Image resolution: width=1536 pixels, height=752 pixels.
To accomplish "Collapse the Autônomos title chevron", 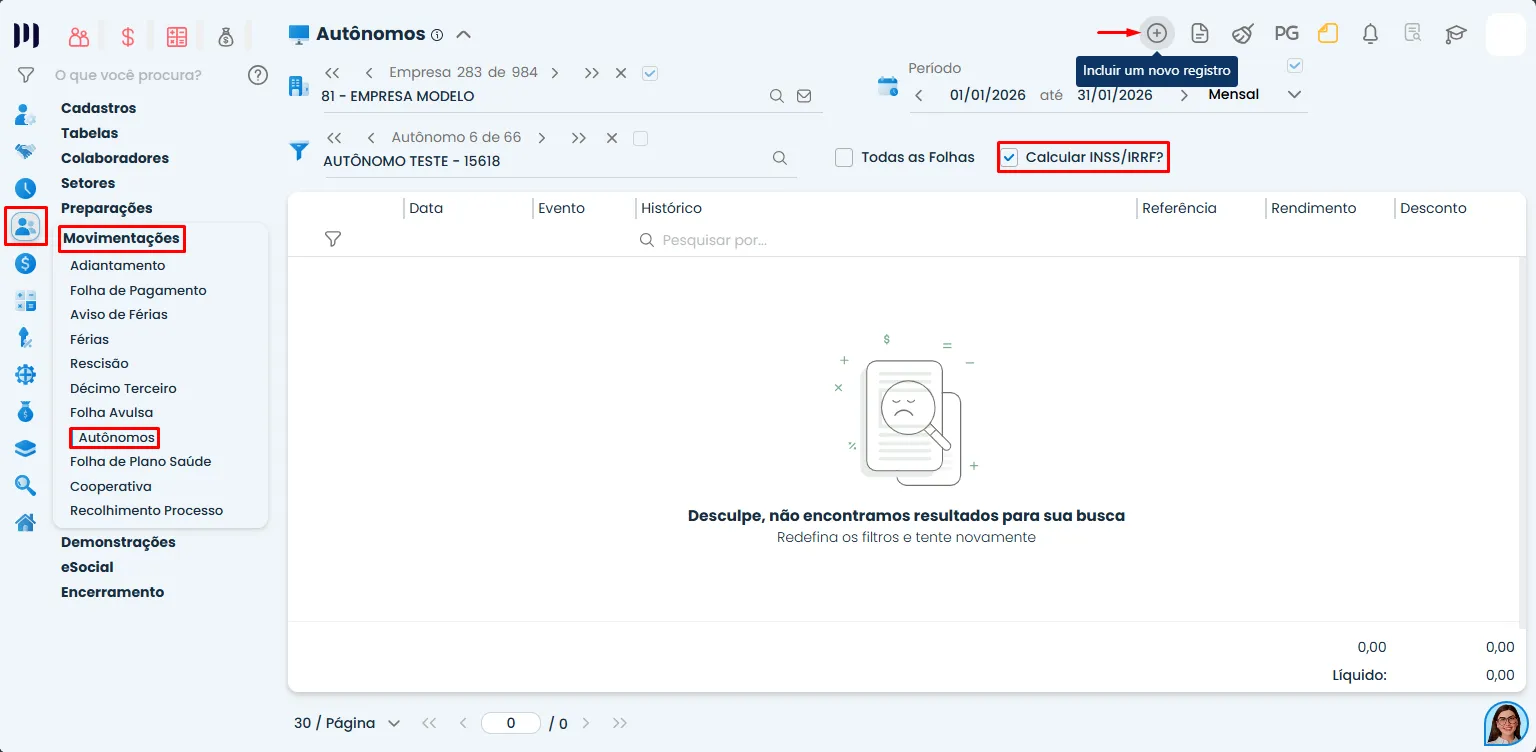I will tap(463, 34).
